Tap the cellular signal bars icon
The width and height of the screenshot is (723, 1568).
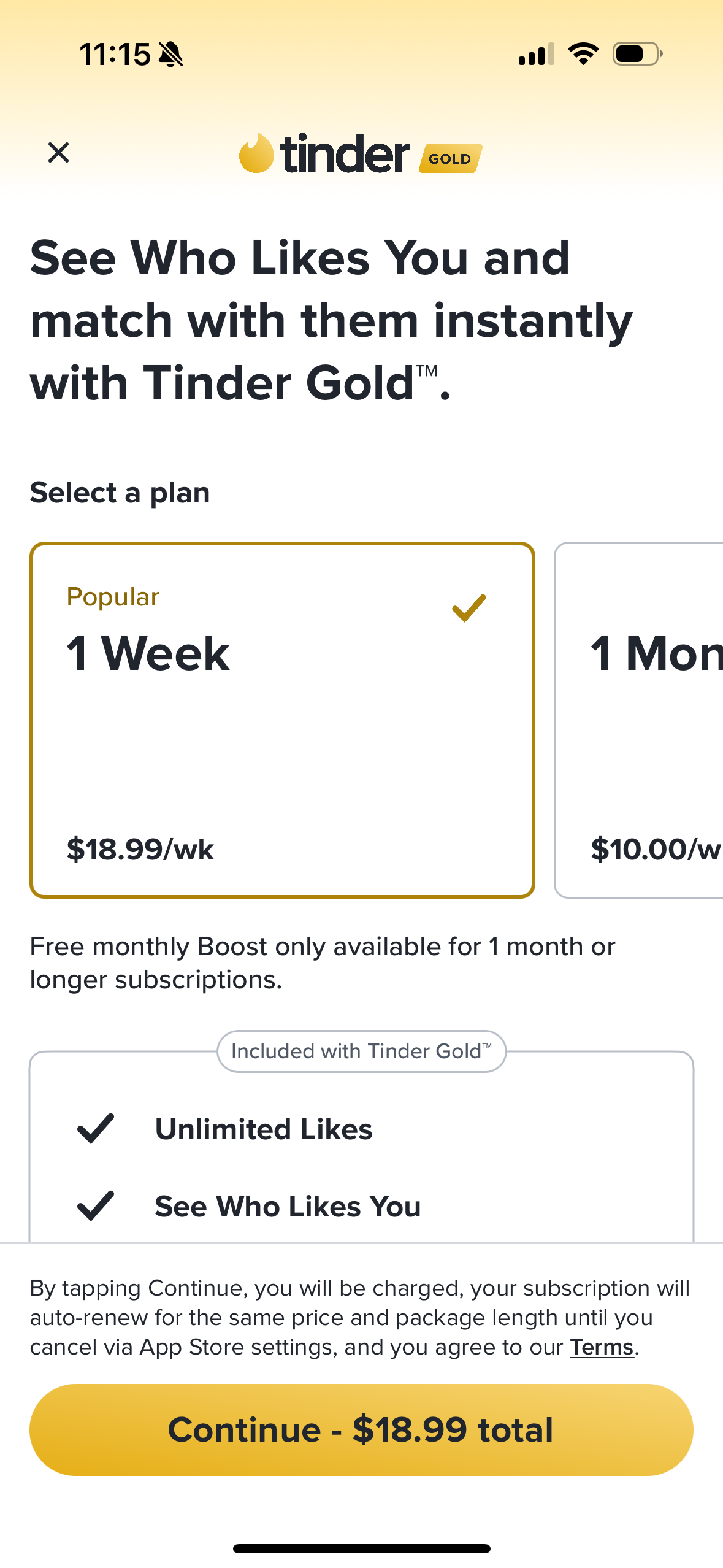tap(536, 54)
